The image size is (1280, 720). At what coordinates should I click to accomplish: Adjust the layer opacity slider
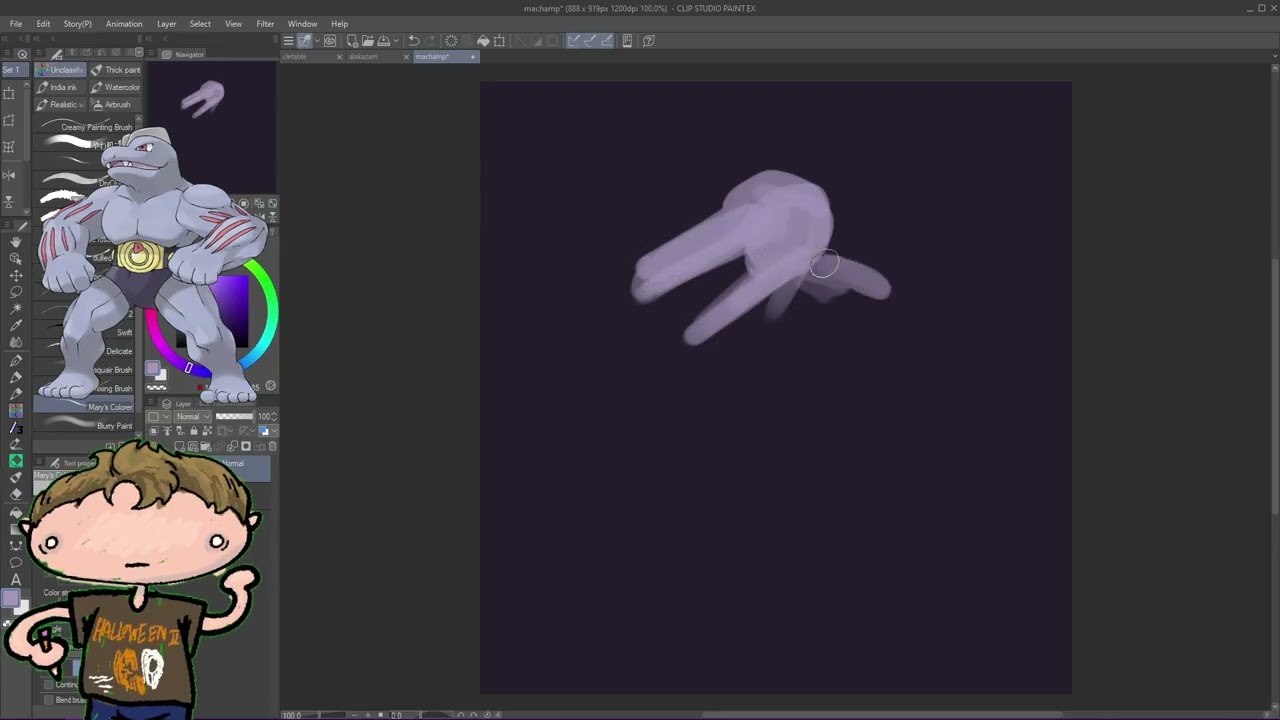[x=235, y=416]
